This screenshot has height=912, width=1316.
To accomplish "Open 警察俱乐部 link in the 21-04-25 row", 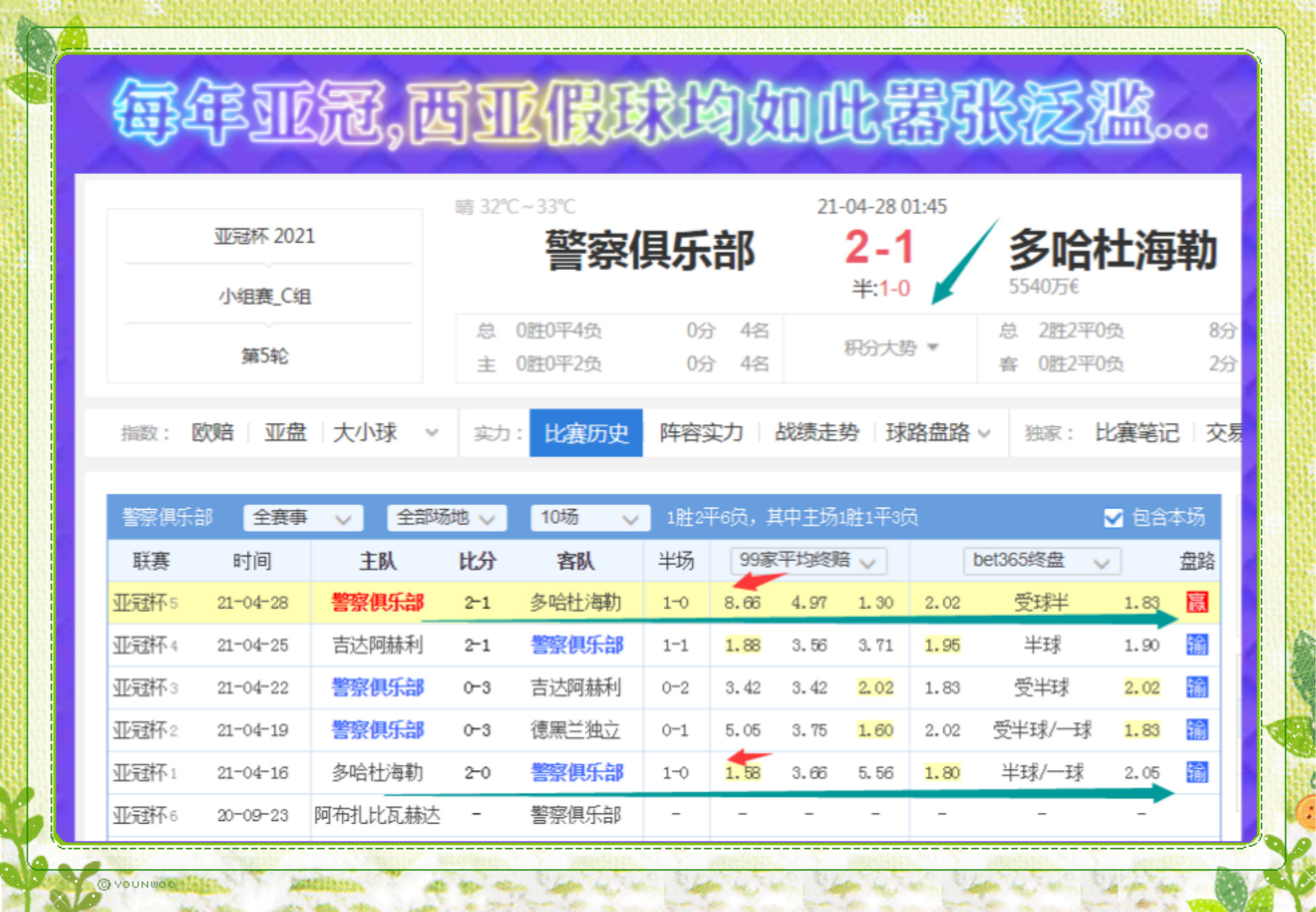I will pos(577,645).
